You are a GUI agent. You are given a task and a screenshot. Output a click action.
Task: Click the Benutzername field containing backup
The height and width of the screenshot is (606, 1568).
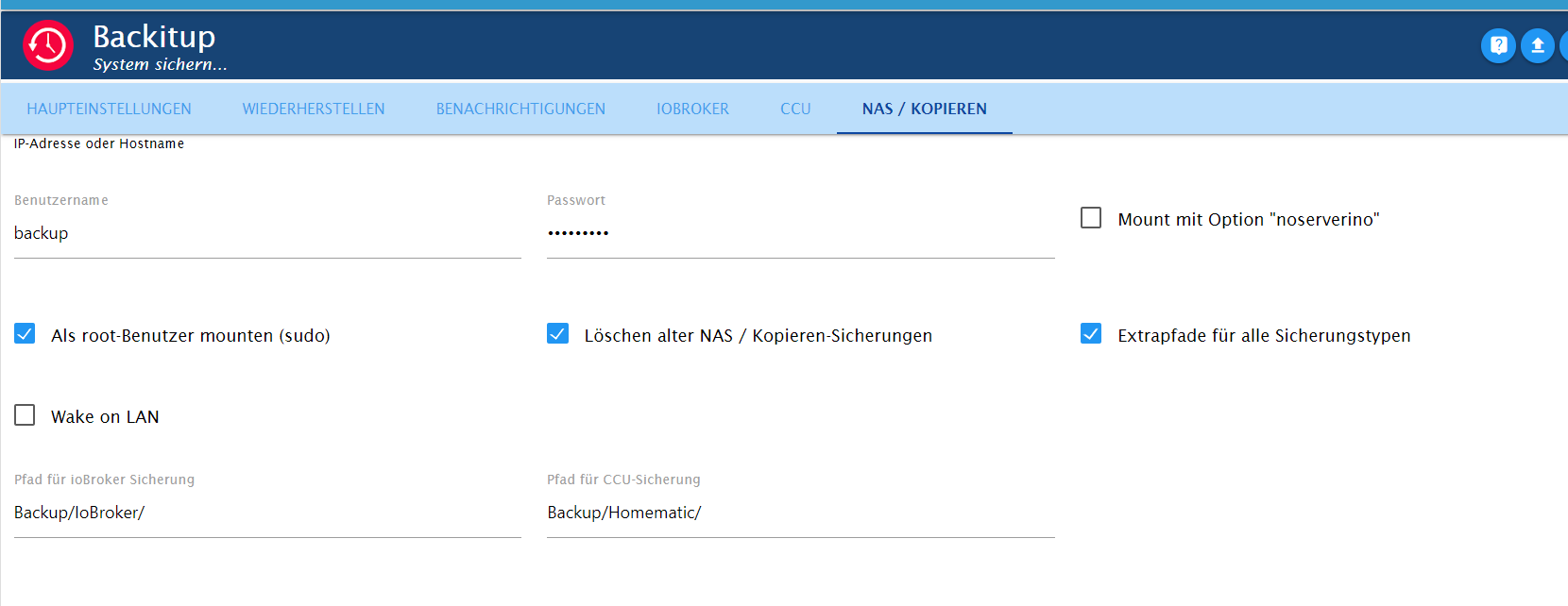coord(267,233)
